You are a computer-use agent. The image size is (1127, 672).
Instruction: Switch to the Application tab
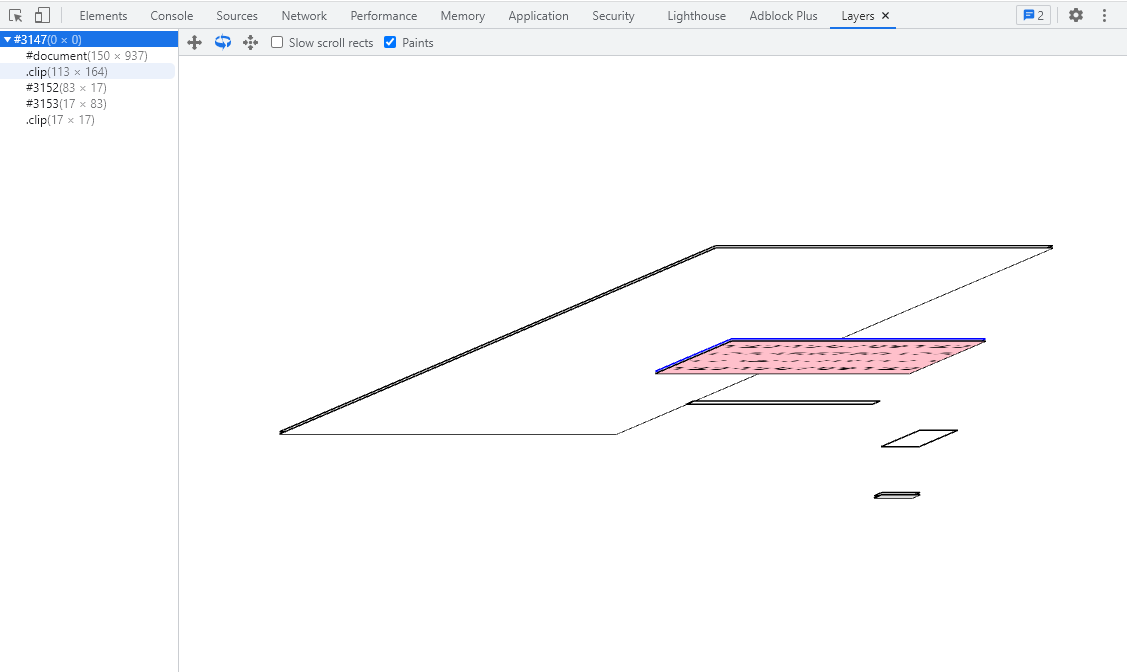(x=538, y=16)
